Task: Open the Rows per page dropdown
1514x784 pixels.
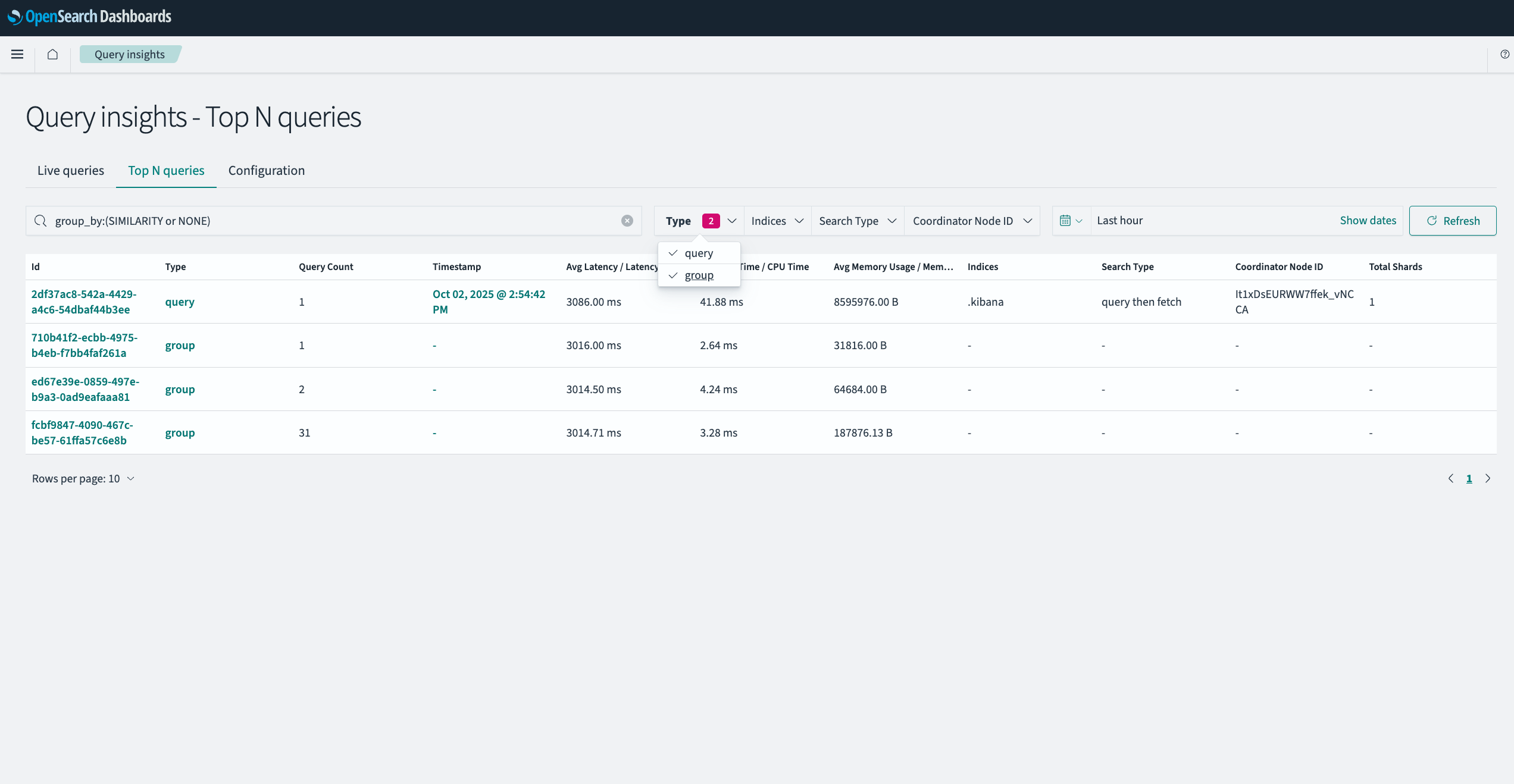Action: tap(83, 478)
